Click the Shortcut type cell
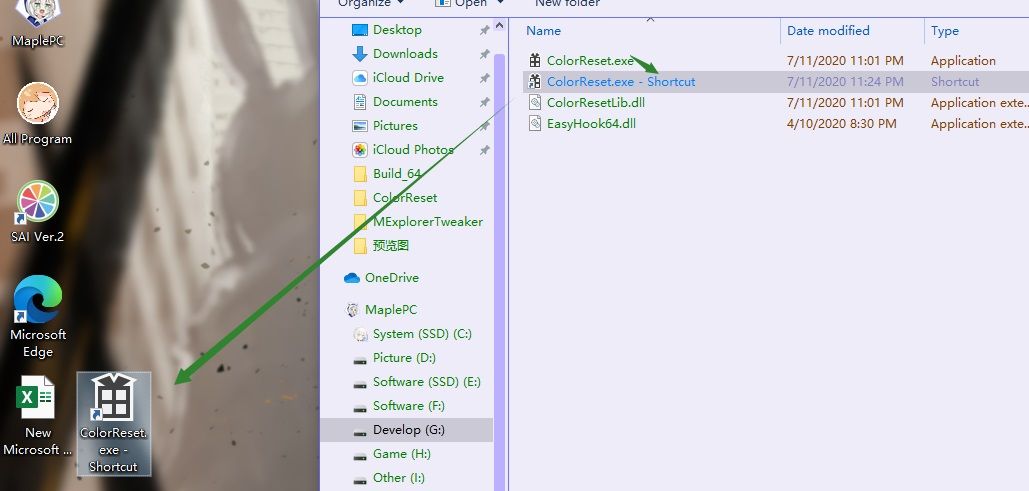The width and height of the screenshot is (1029, 491). tap(955, 81)
